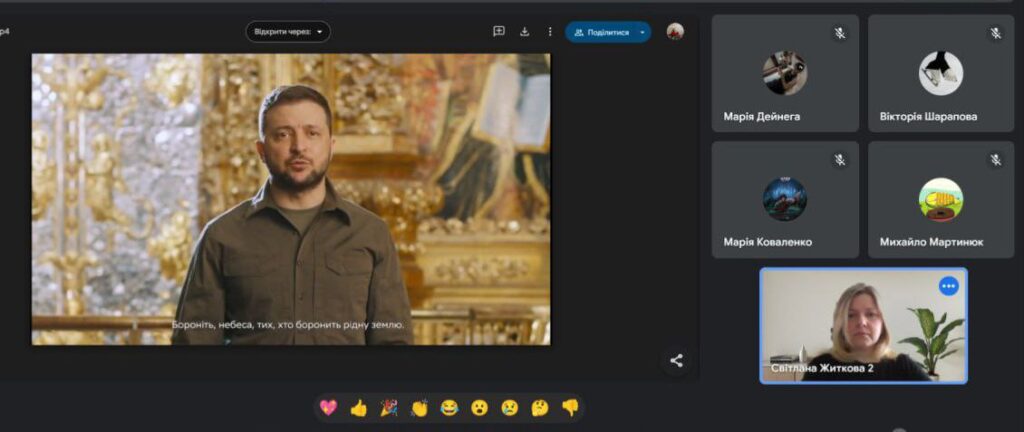Send the thumbs down reaction
Viewport: 1024px width, 432px height.
coord(570,408)
